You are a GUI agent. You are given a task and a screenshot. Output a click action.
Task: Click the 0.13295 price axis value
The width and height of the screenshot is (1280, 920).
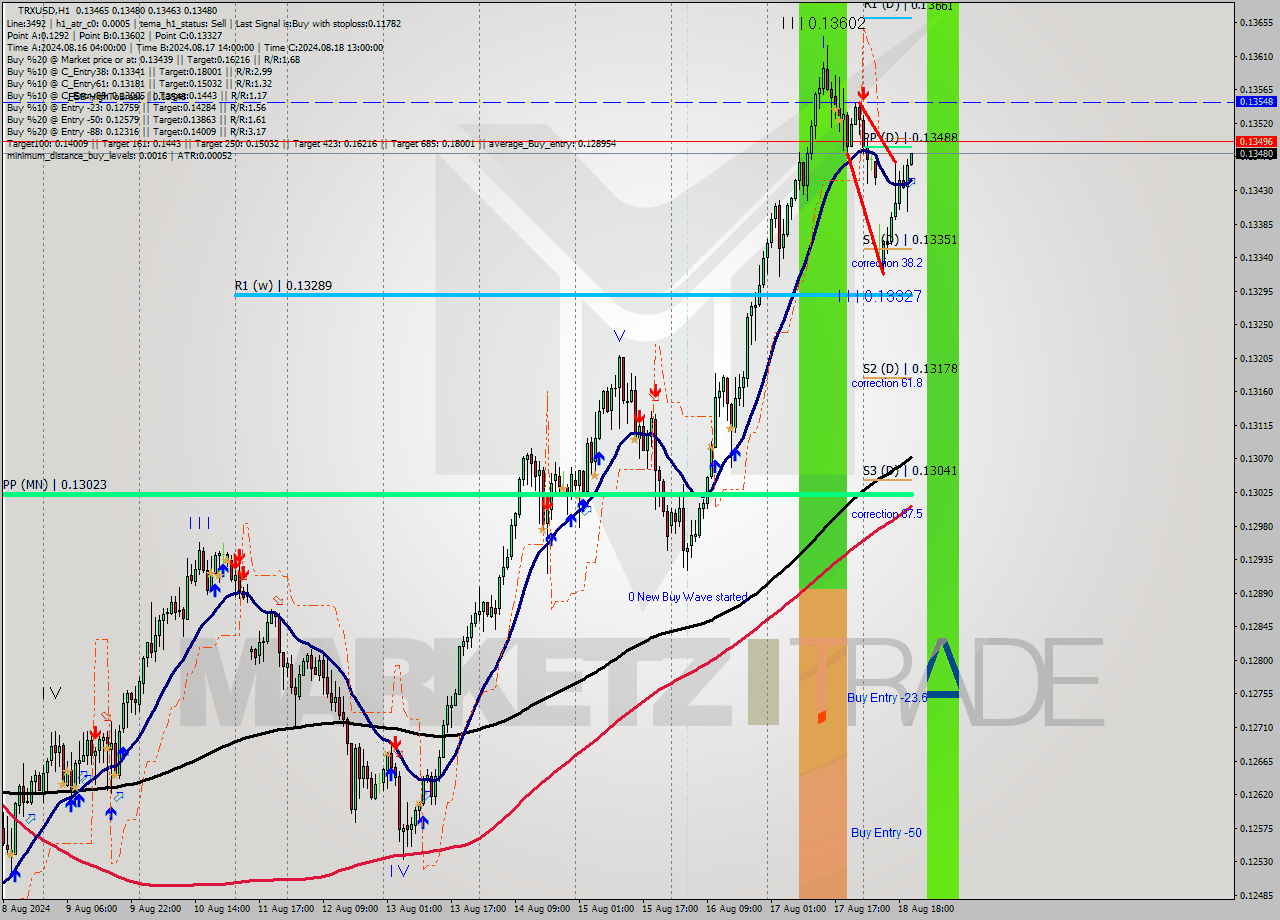click(1256, 291)
